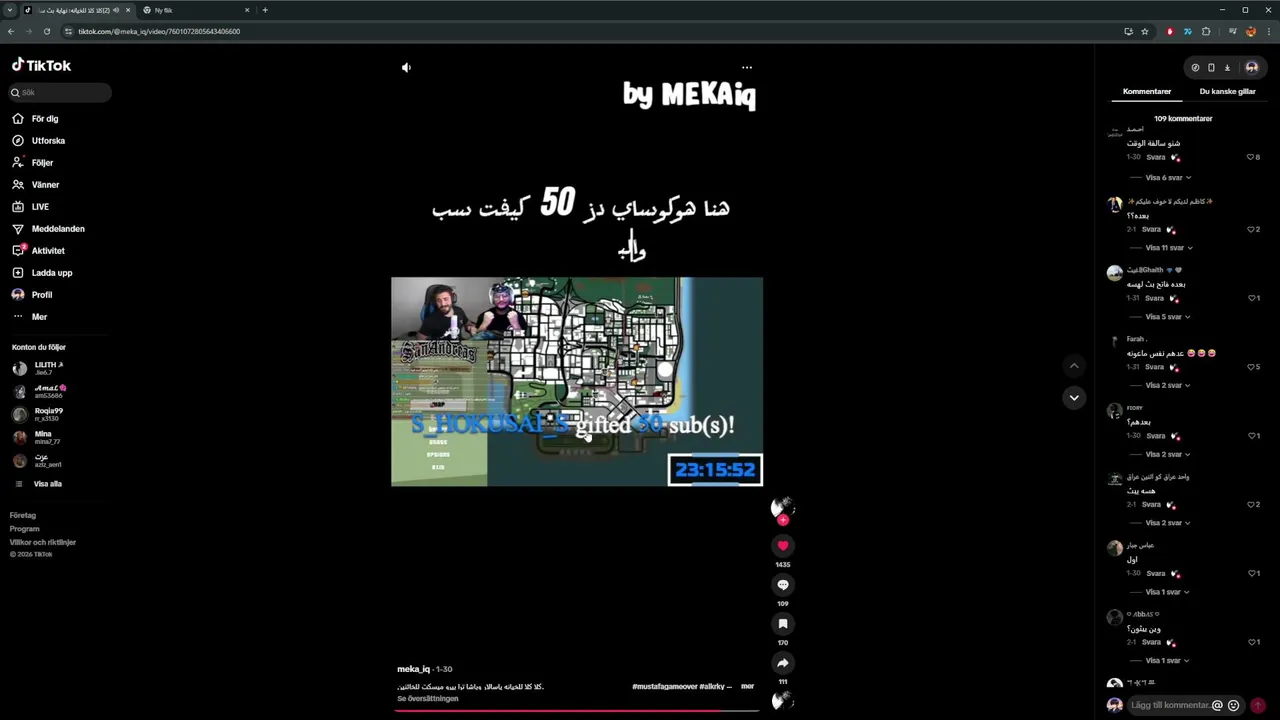
Task: Open the browser Extensions puzzle icon
Action: (1206, 31)
